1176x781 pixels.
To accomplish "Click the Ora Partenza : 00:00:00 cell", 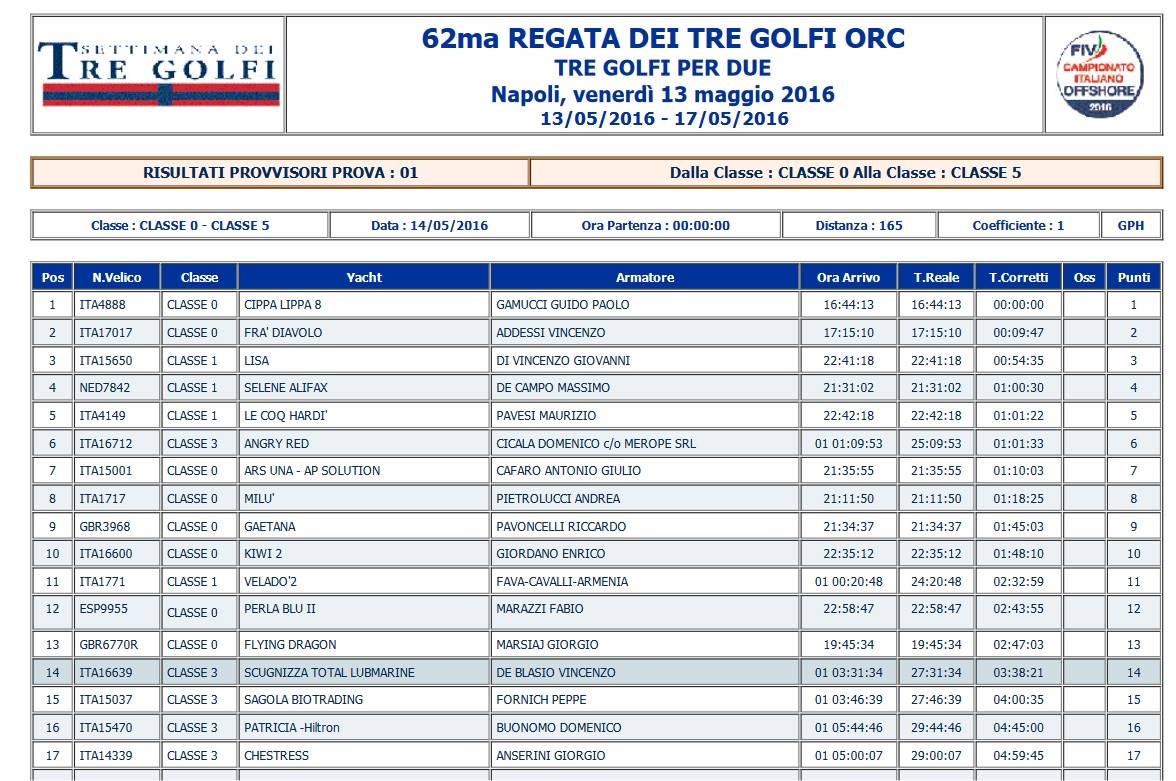I will (656, 225).
